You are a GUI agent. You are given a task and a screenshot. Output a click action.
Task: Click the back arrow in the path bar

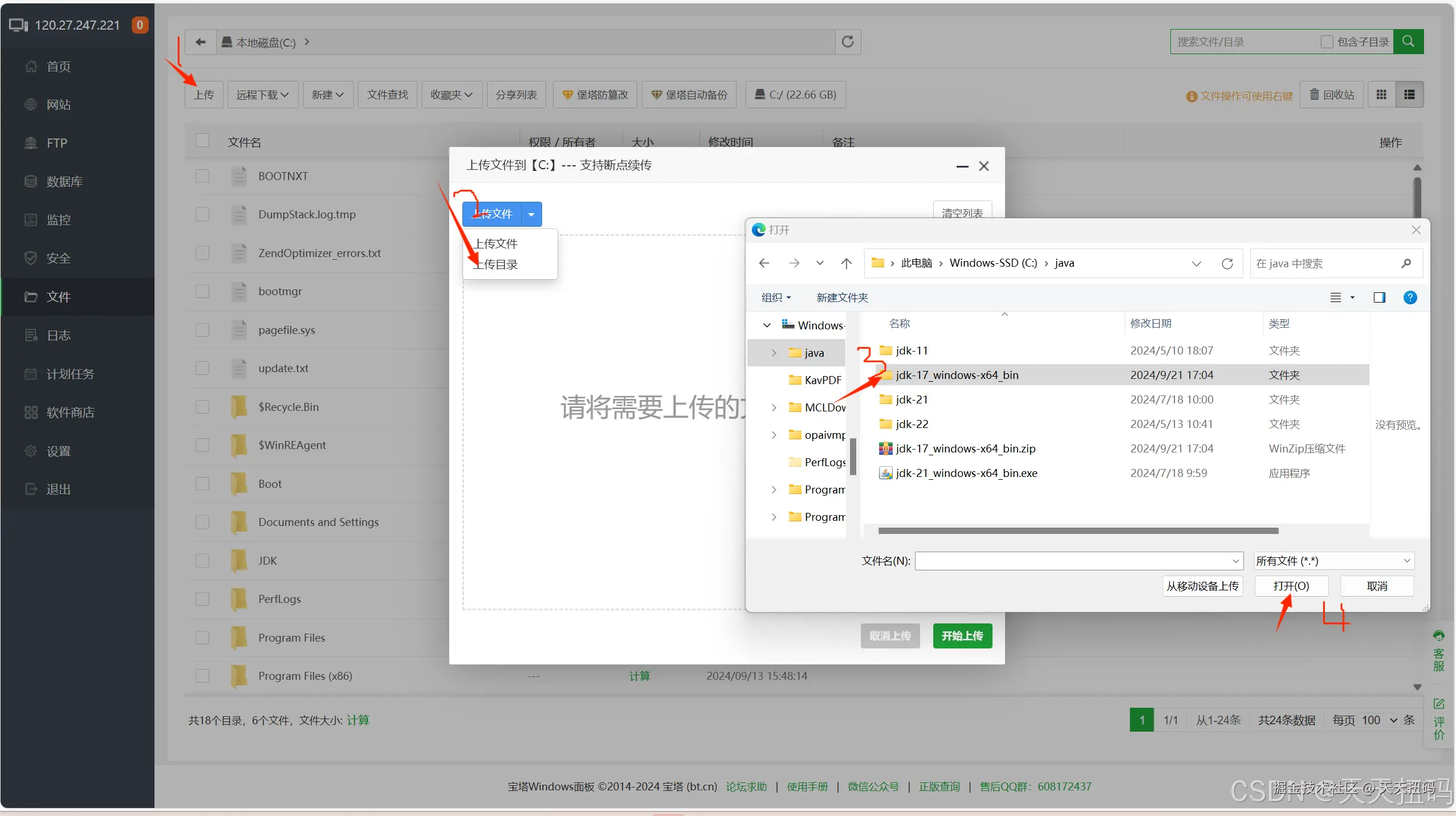pos(200,42)
